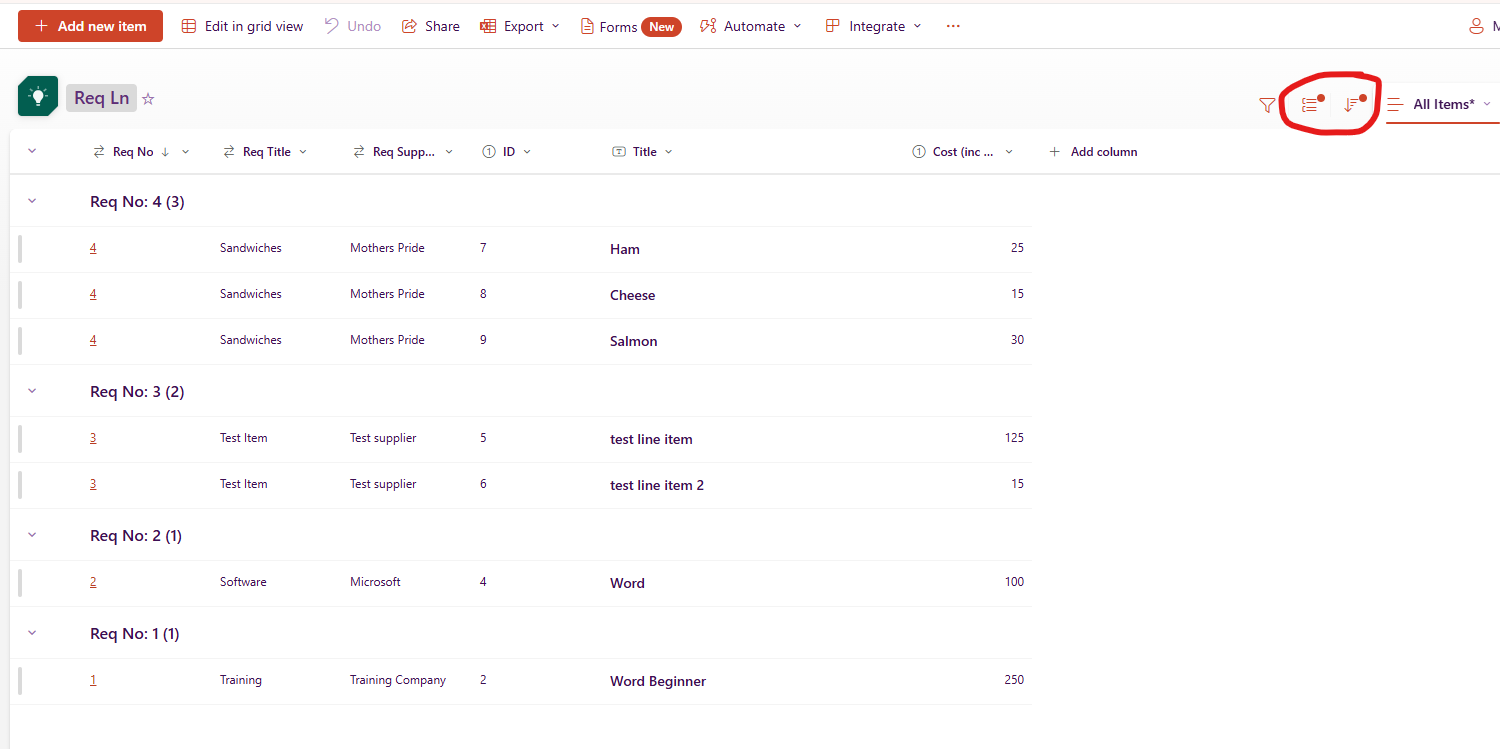Screen dimensions: 1500x749
Task: Collapse the Req No: 4 group
Action: 31,201
